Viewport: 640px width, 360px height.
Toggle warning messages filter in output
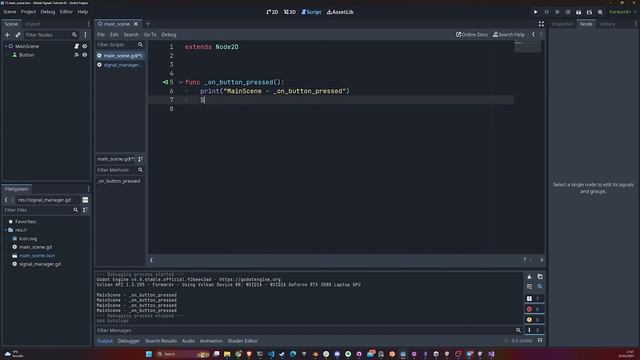(x=534, y=320)
